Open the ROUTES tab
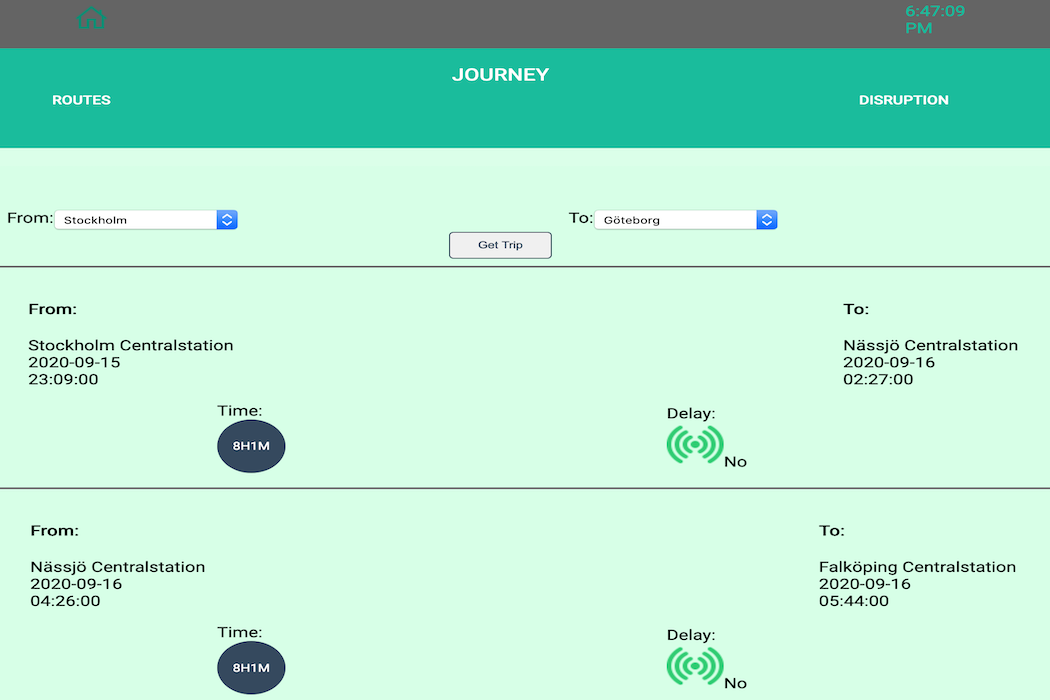Image resolution: width=1050 pixels, height=700 pixels. click(x=81, y=100)
